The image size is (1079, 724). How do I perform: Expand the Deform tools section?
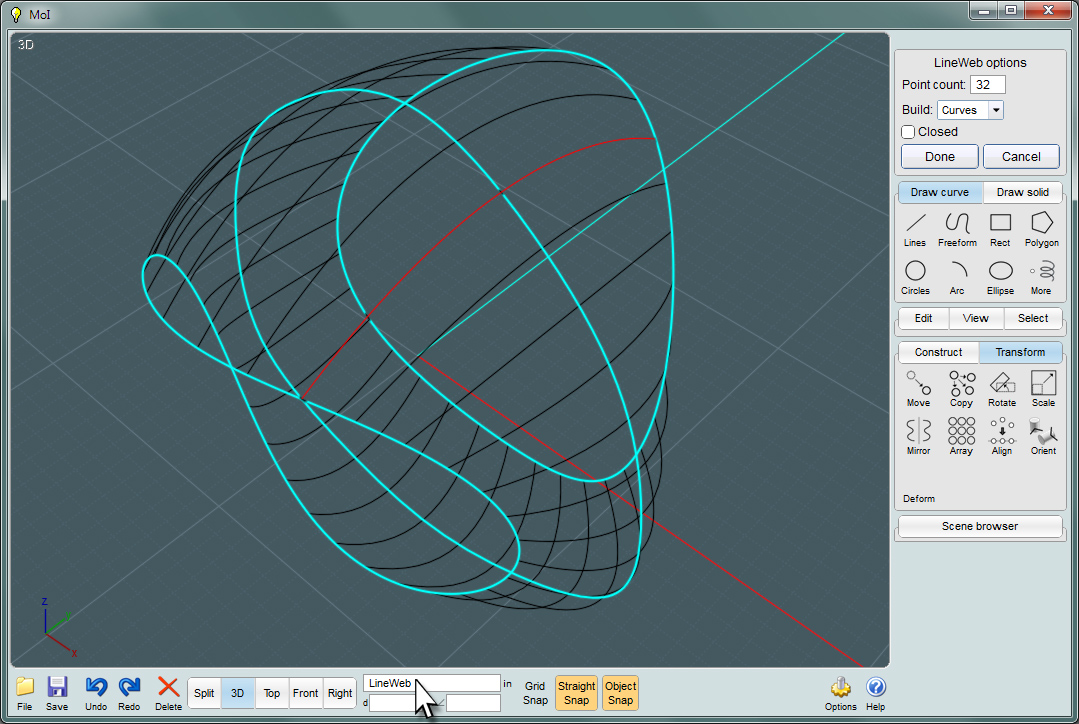pyautogui.click(x=919, y=498)
